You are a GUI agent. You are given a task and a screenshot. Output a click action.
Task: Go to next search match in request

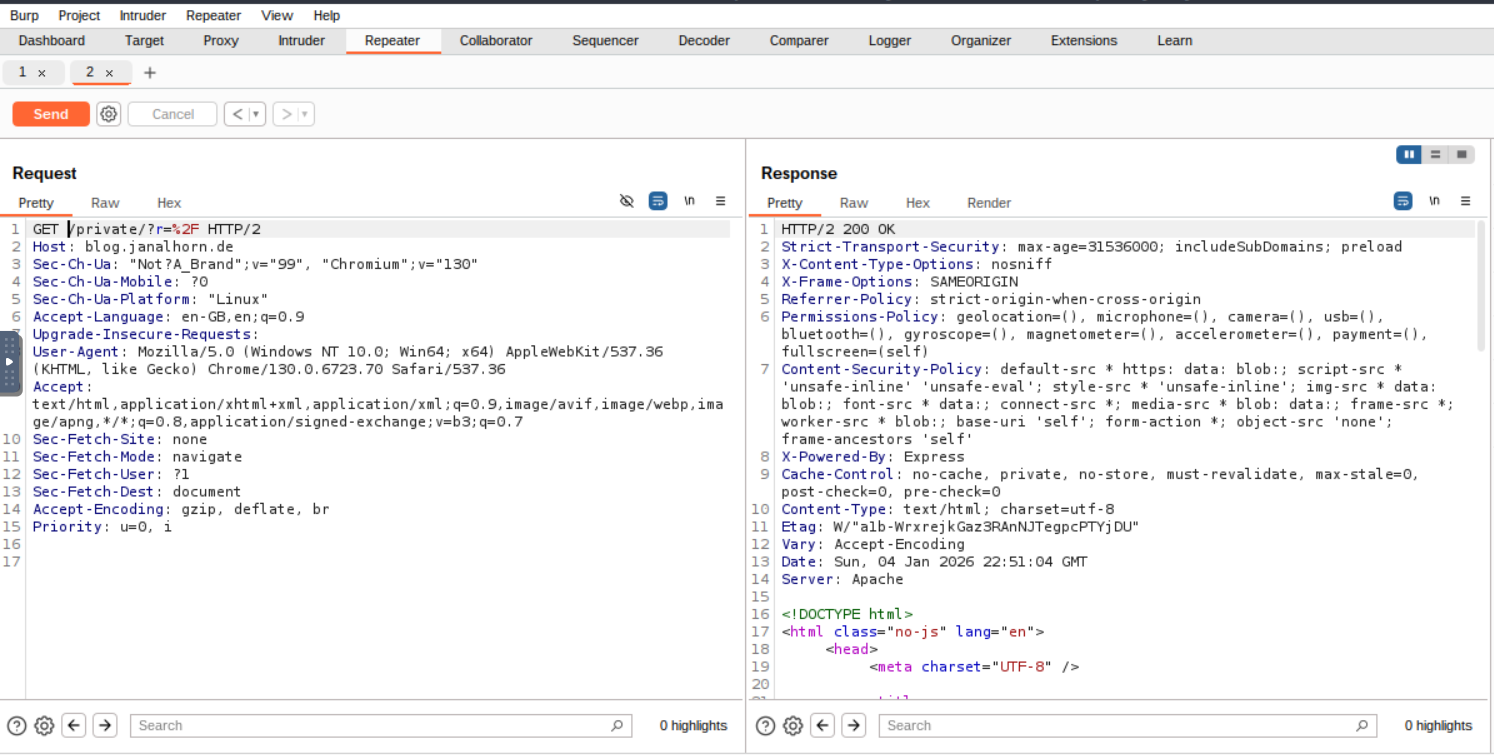tap(105, 726)
